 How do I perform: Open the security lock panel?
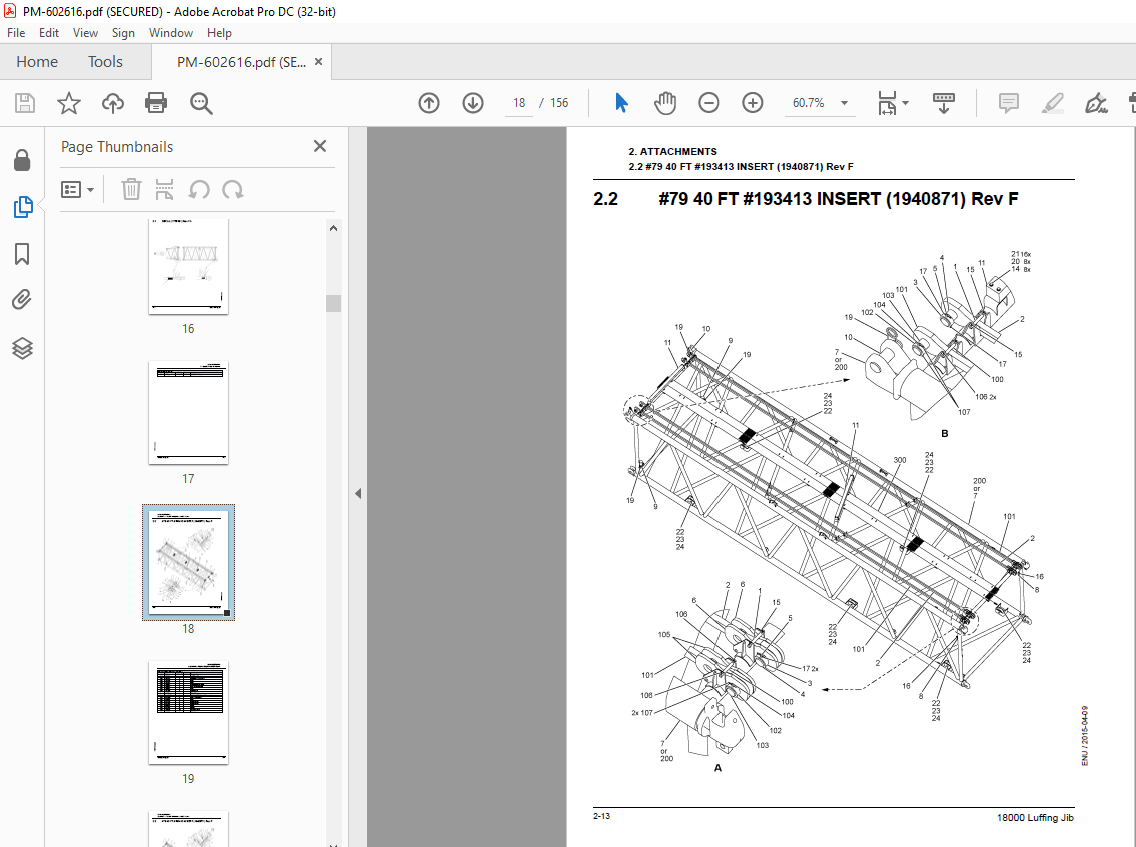[x=22, y=160]
